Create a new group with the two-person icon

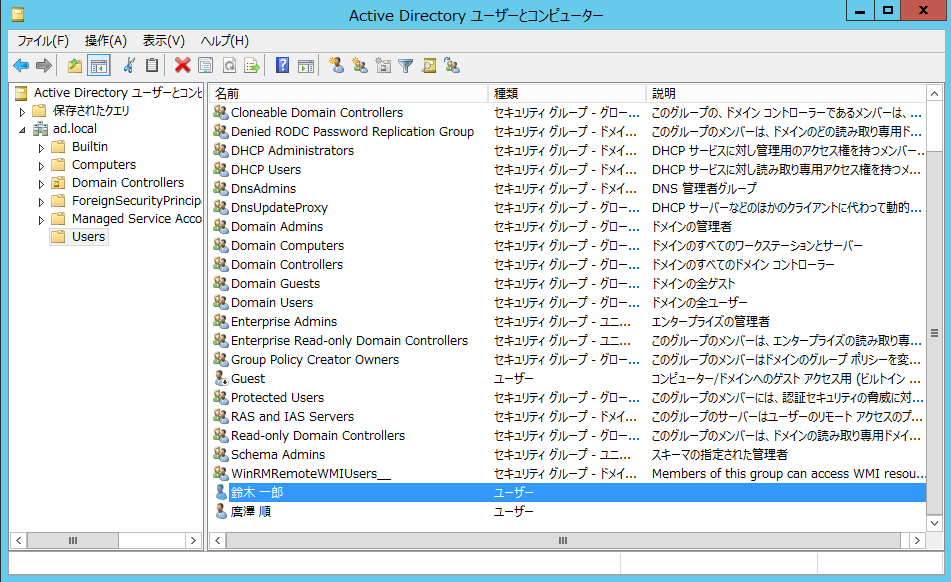(x=360, y=65)
